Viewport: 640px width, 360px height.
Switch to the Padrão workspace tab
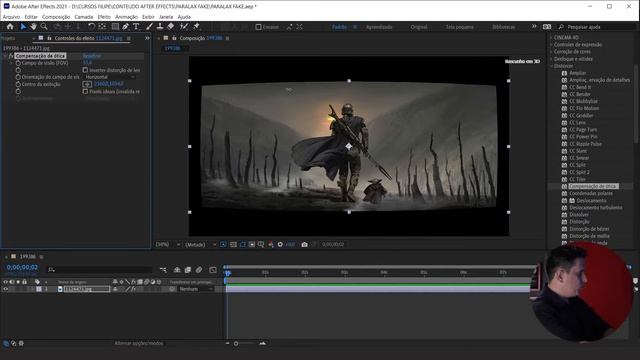tap(339, 27)
